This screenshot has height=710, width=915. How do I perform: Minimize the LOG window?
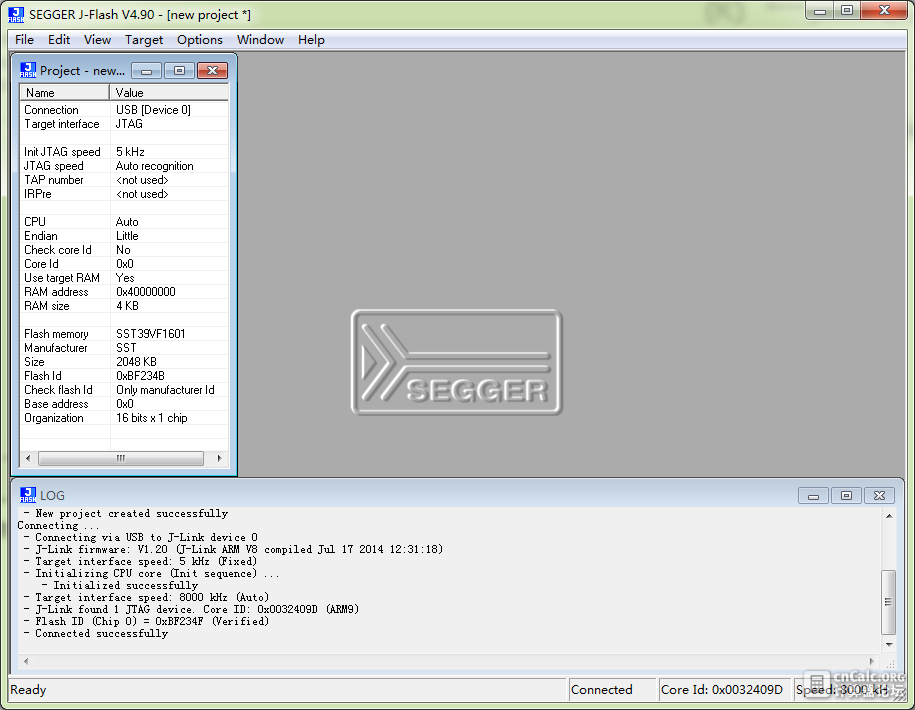pyautogui.click(x=813, y=495)
